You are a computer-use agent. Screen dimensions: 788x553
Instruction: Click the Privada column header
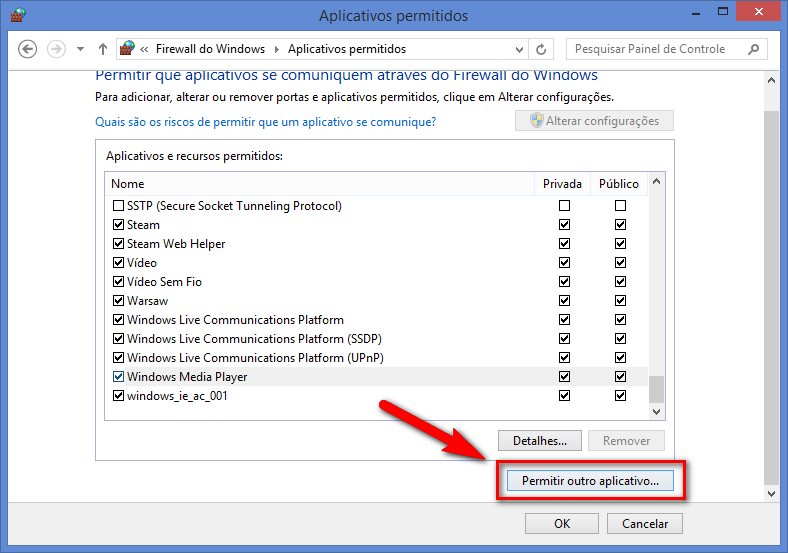tap(562, 183)
